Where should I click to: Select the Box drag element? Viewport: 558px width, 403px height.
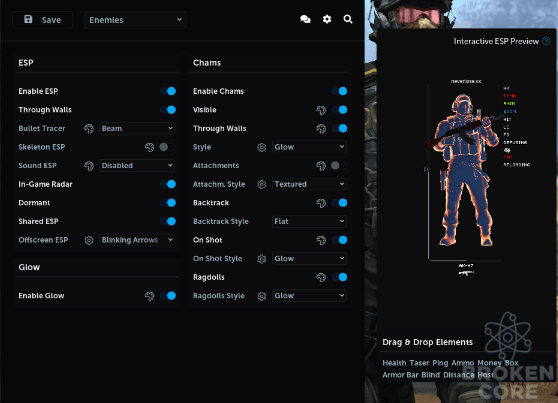coord(512,363)
